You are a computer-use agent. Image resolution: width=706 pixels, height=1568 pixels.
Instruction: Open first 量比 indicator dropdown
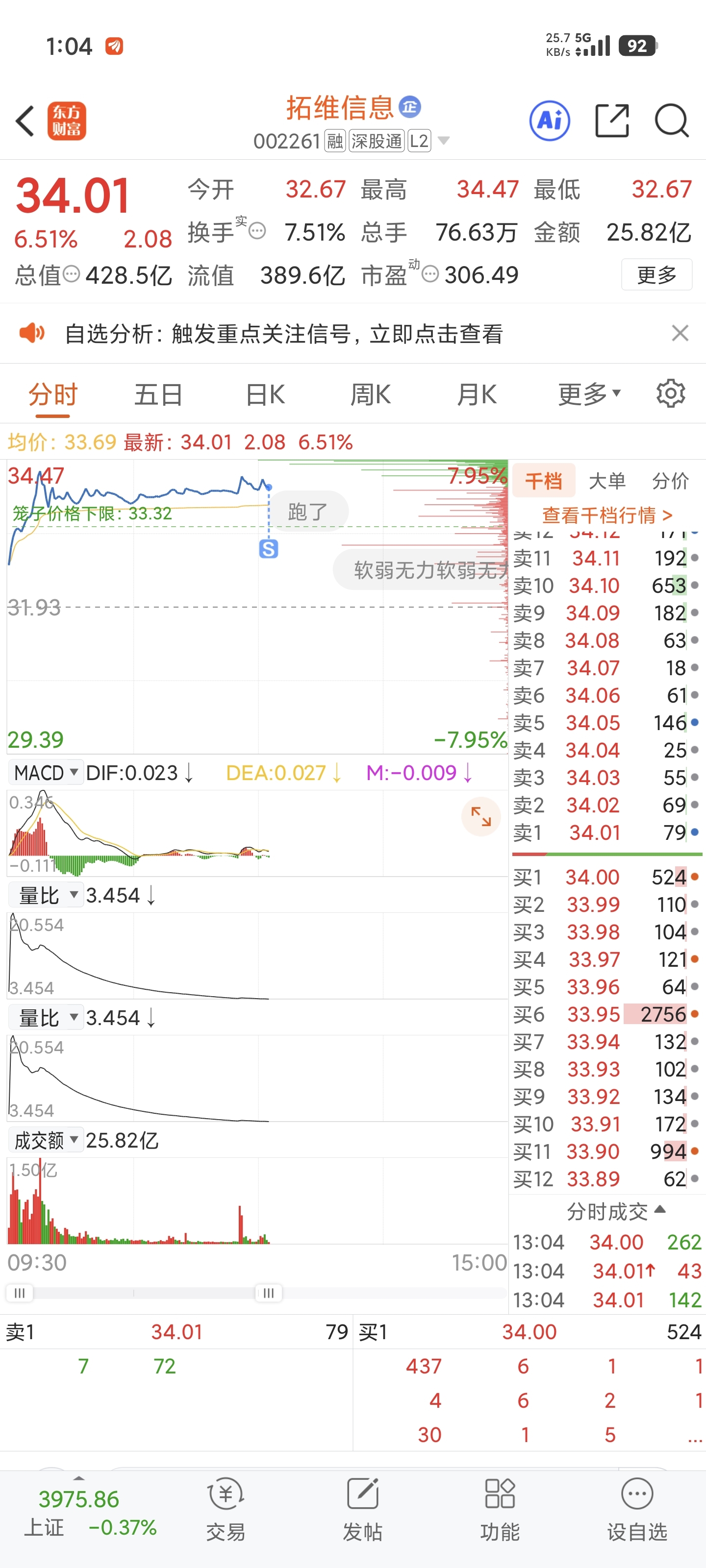[46, 895]
